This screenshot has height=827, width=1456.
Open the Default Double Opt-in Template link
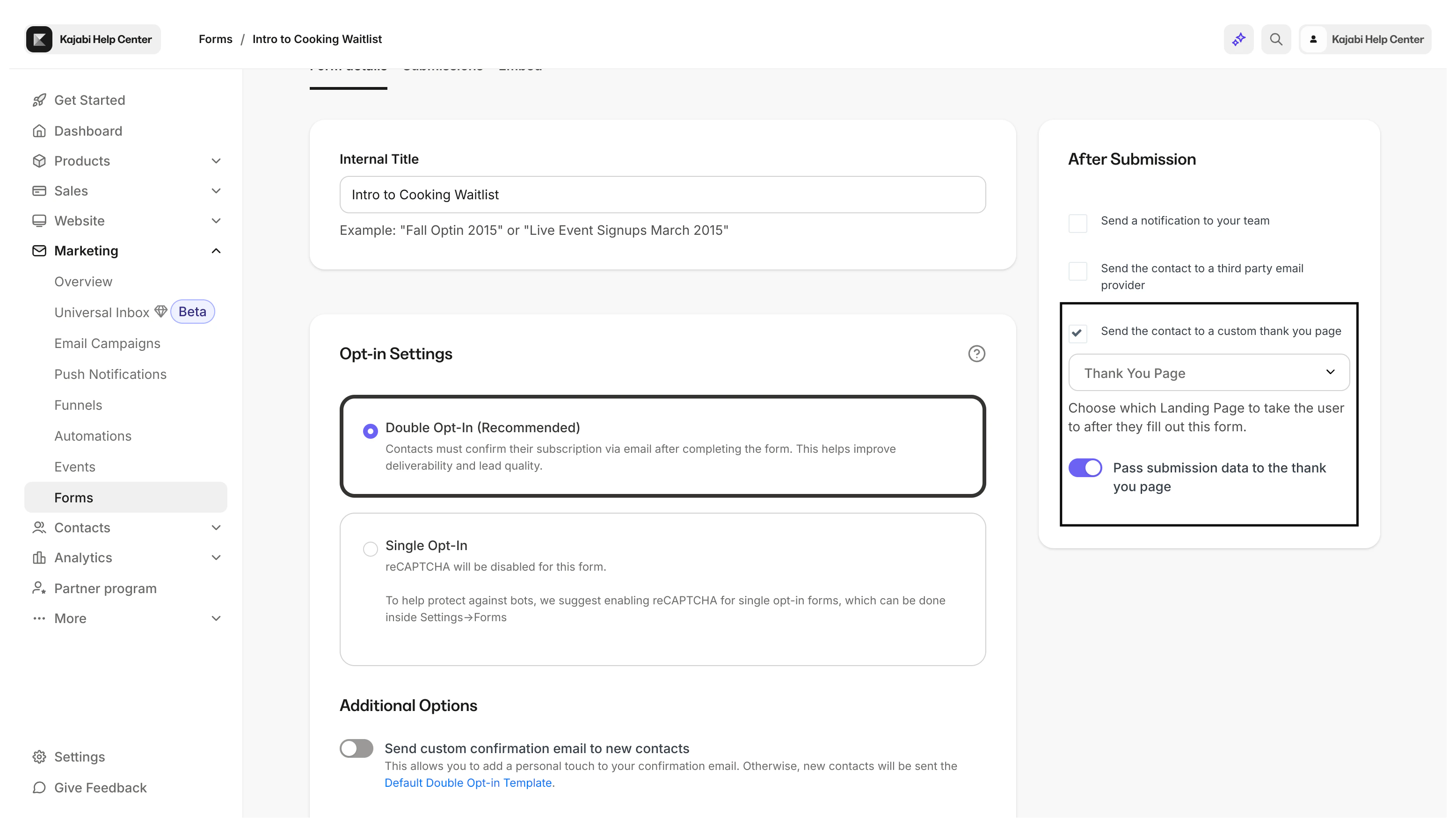[468, 783]
